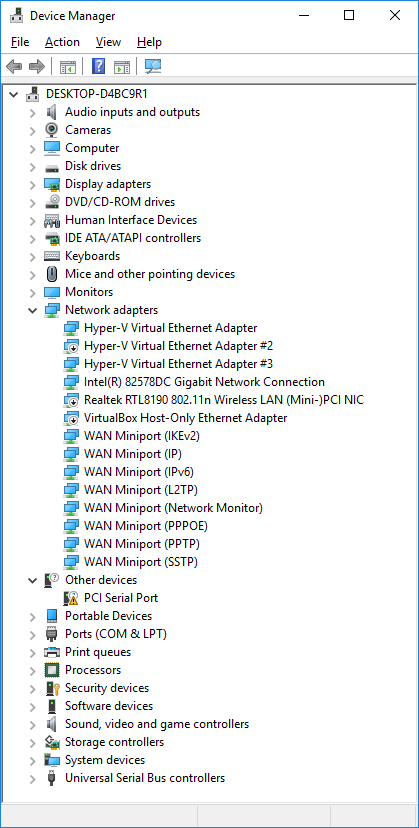This screenshot has width=419, height=828.
Task: Open the Action menu
Action: tap(62, 42)
